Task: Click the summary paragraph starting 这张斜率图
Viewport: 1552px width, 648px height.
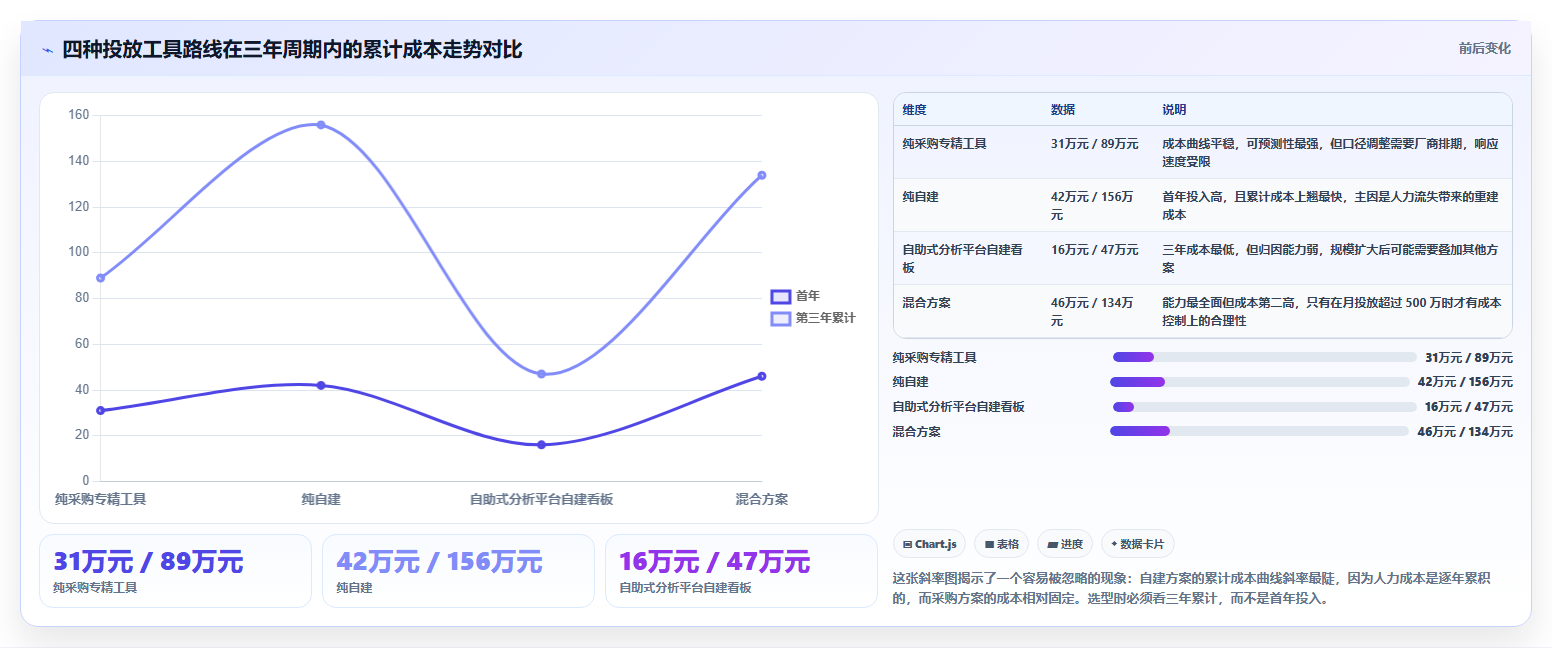Action: click(1200, 589)
